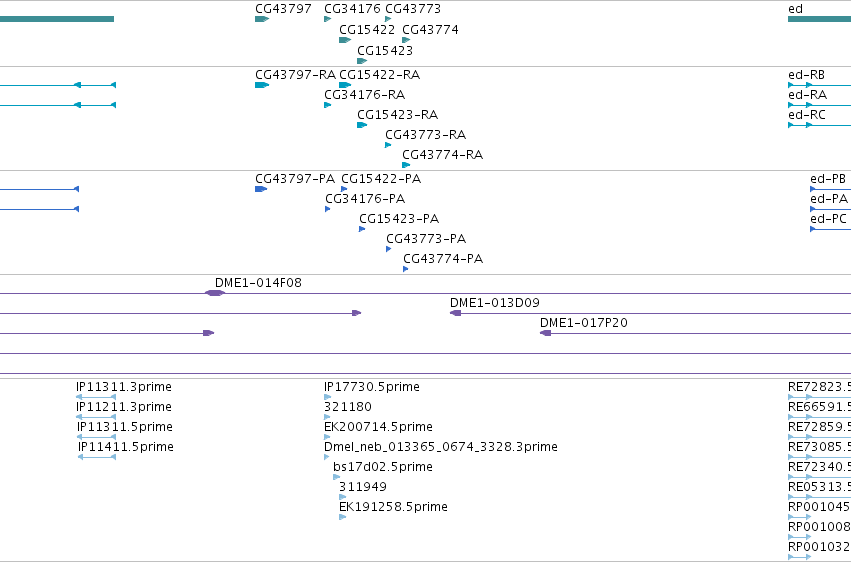This screenshot has height=562, width=851.
Task: Select the RE66591 EST label
Action: tap(820, 407)
